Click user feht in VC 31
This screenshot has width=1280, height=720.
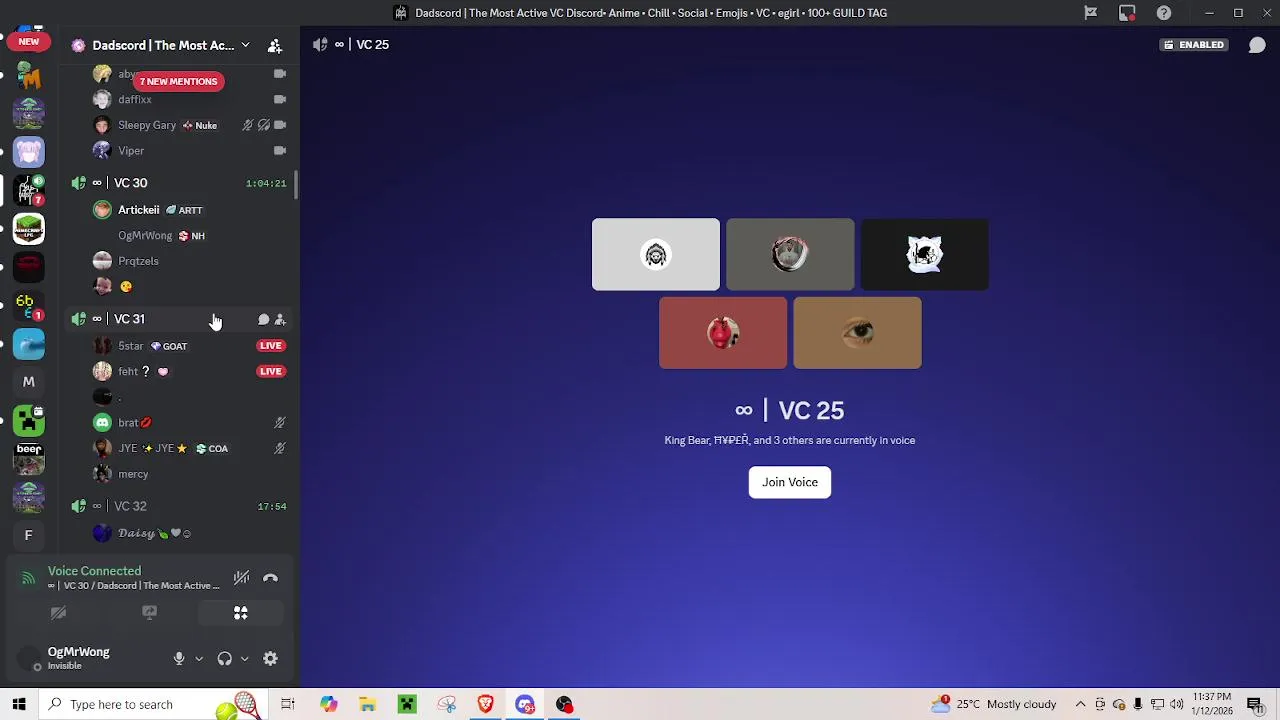click(x=130, y=372)
